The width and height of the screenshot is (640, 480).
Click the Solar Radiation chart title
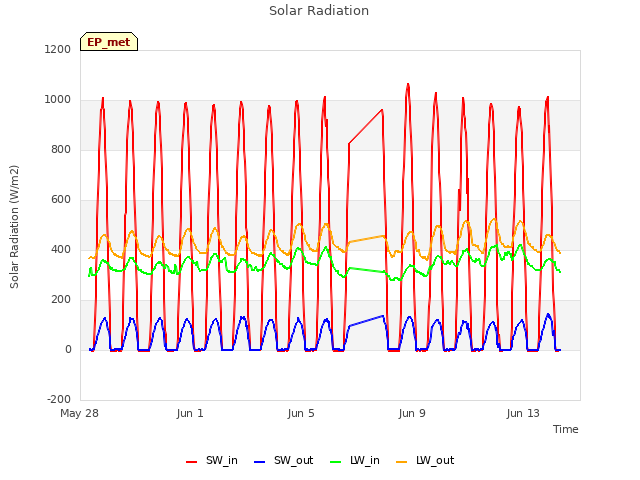319,11
